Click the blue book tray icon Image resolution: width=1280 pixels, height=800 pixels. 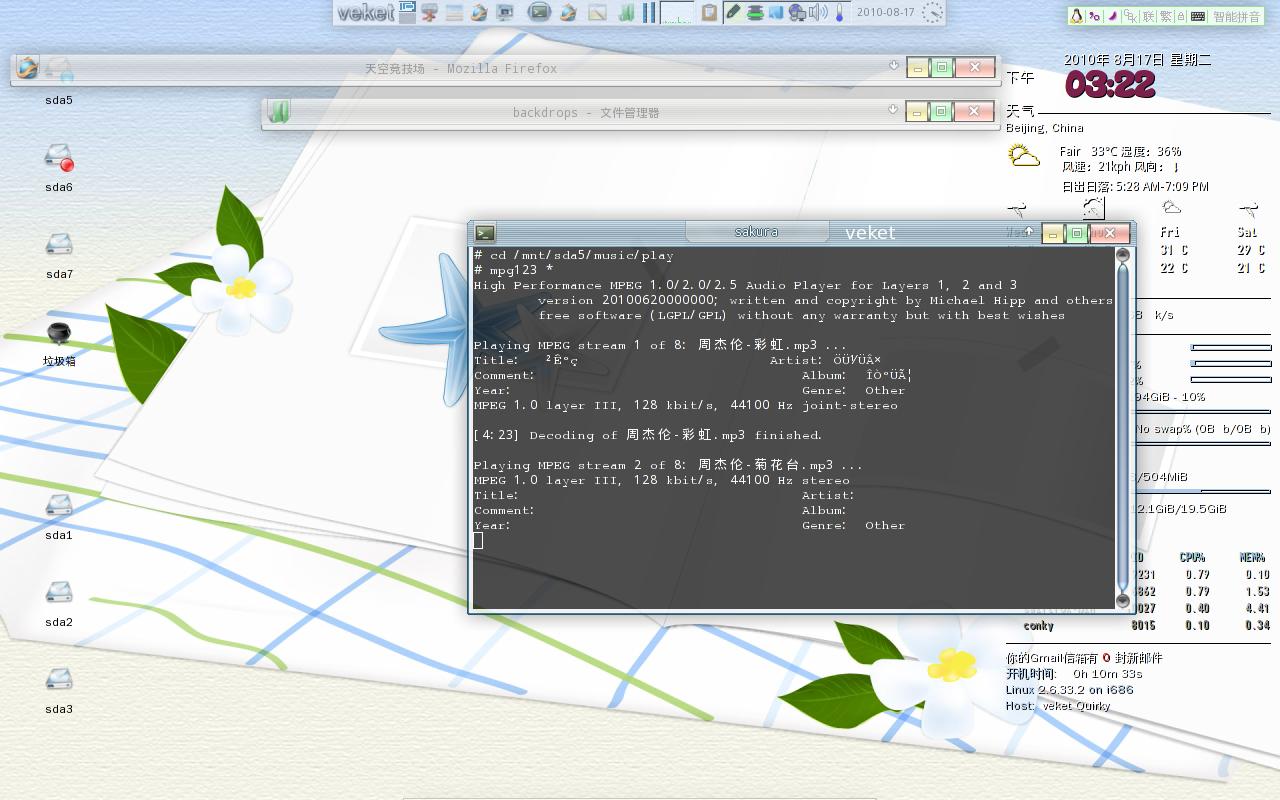(x=777, y=12)
